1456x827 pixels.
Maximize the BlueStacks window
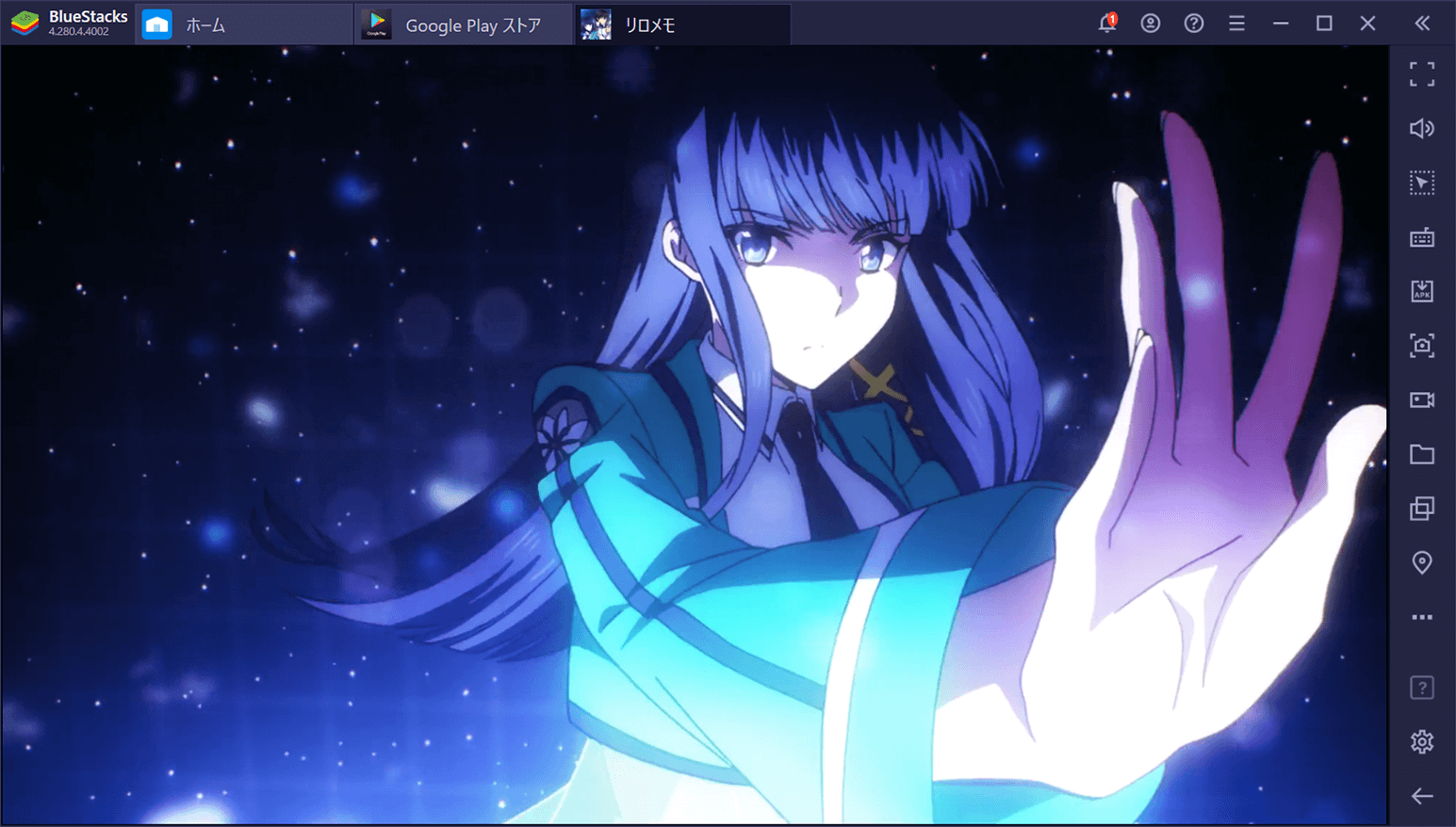[x=1324, y=24]
